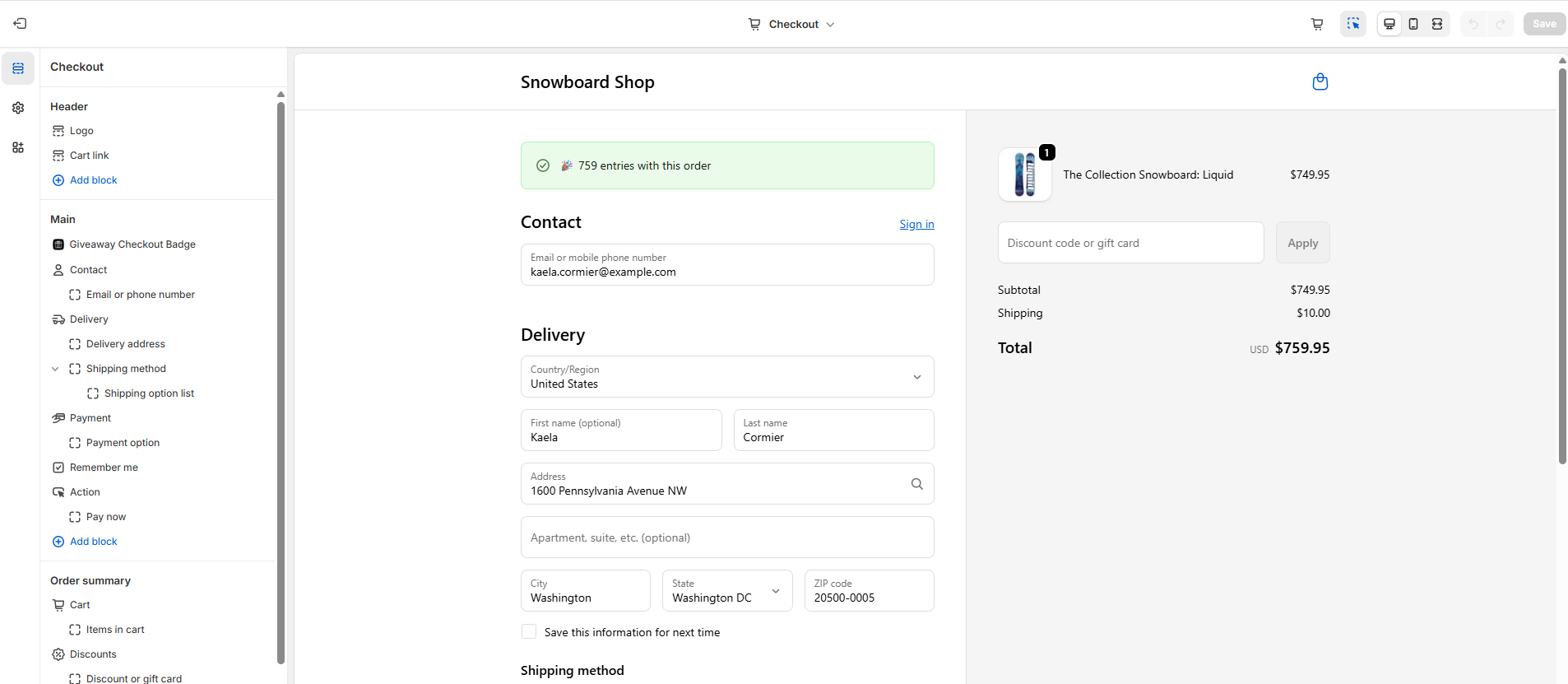The image size is (1568, 684).
Task: Click Add block under Header
Action: (93, 180)
